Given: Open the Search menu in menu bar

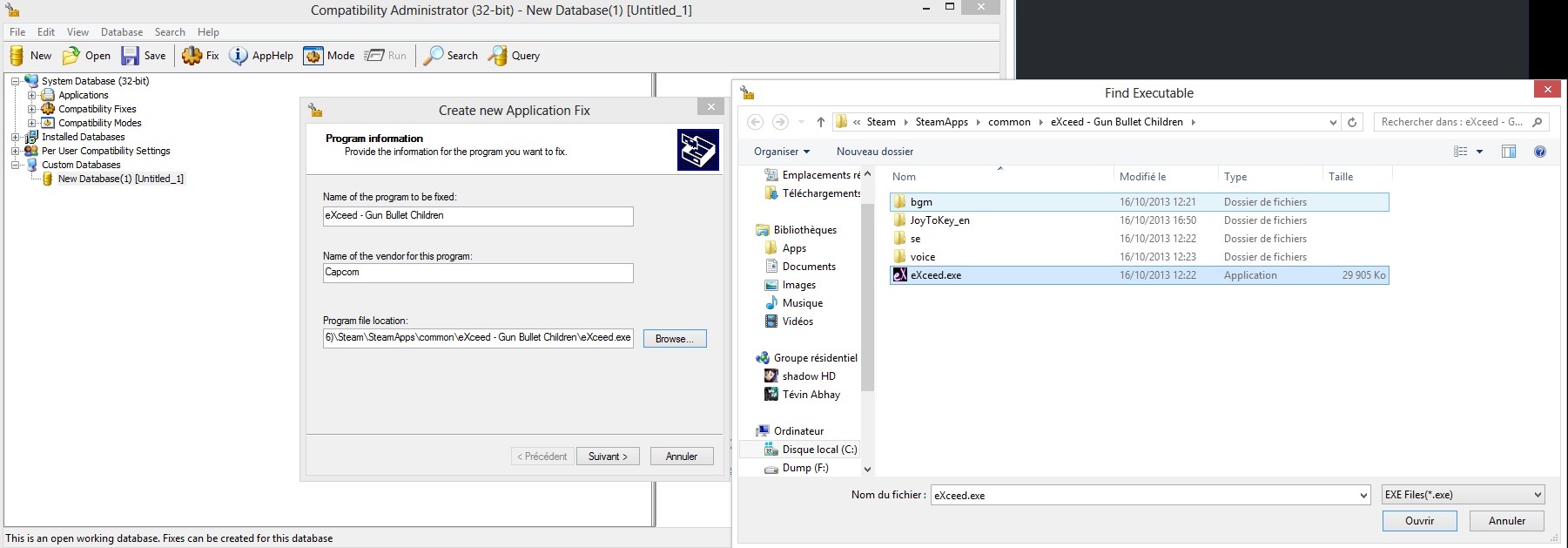Looking at the screenshot, I should [x=170, y=32].
